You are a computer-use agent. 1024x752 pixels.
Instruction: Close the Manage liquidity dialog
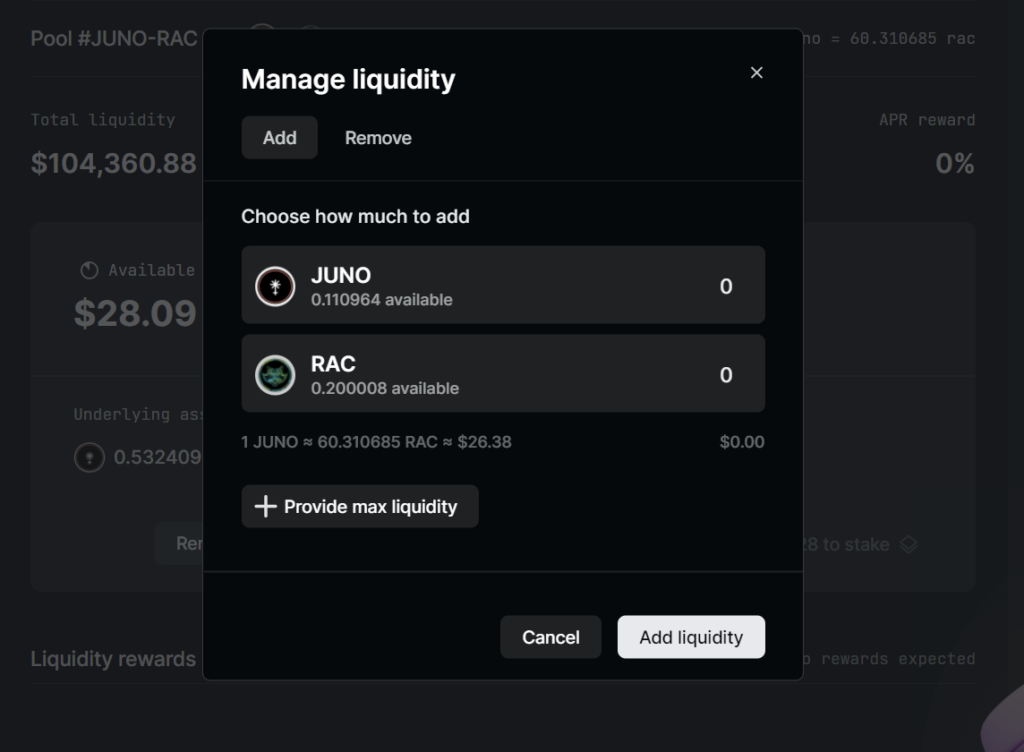[x=756, y=72]
